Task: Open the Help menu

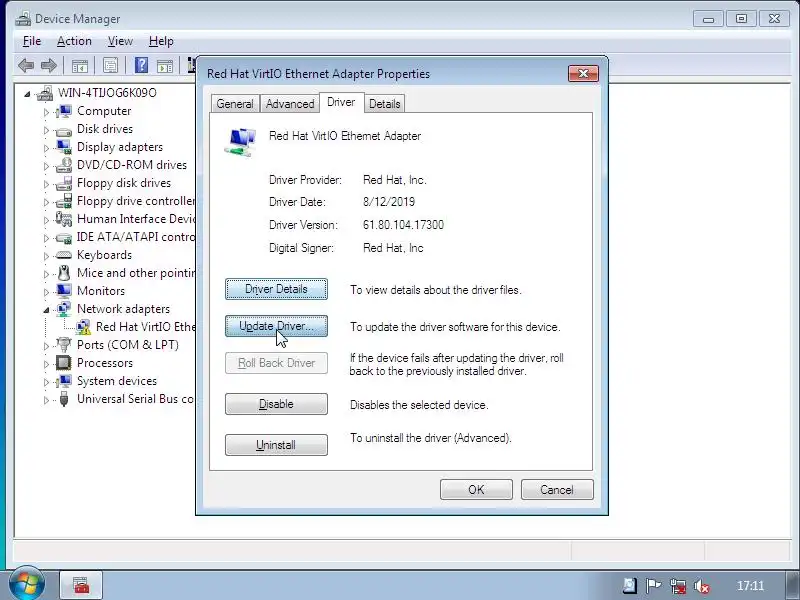Action: pyautogui.click(x=161, y=41)
